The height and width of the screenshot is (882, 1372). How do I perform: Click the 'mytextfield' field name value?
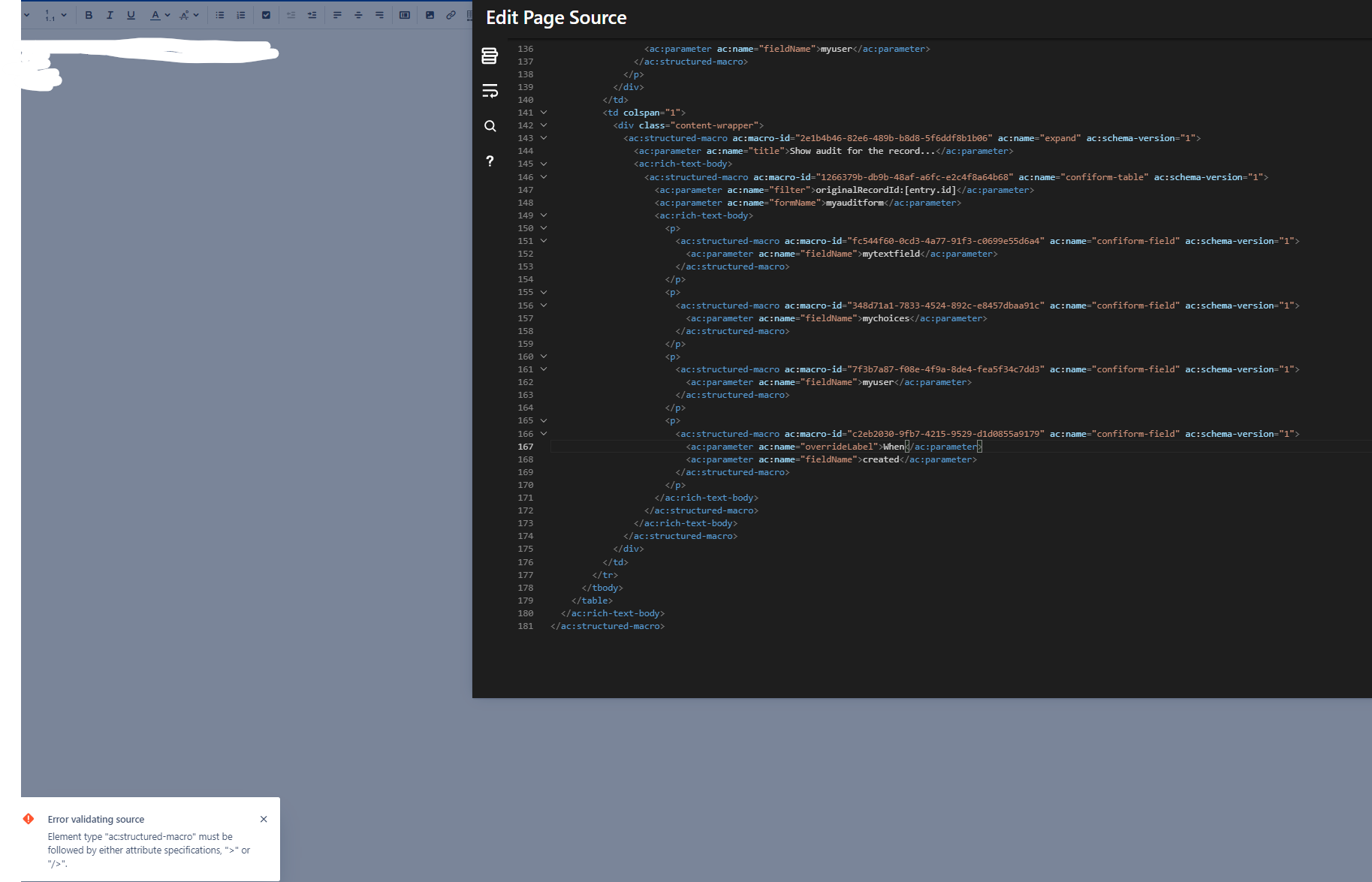pos(891,254)
